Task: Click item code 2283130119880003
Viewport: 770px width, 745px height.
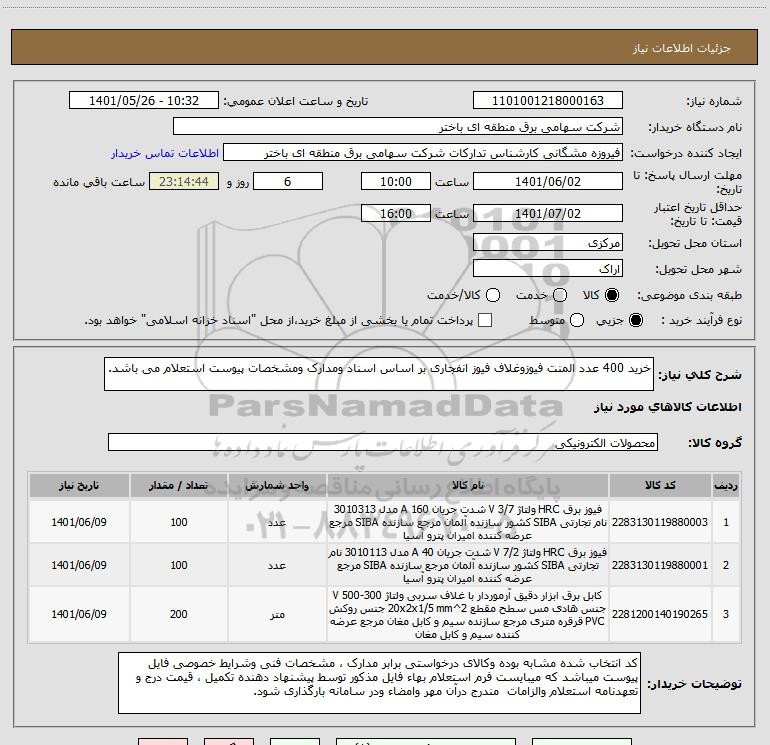Action: [660, 522]
